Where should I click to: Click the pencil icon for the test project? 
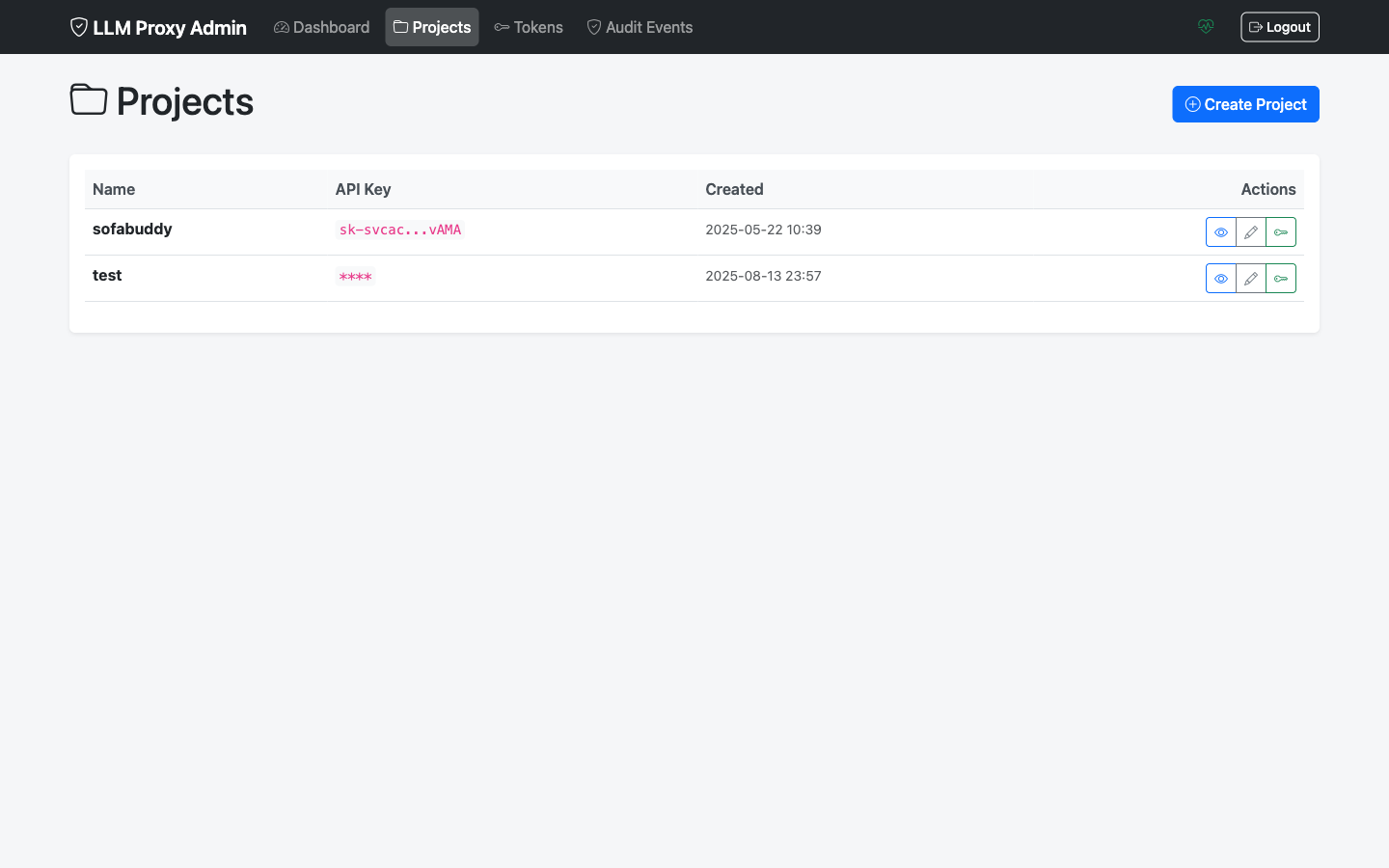[x=1251, y=279]
